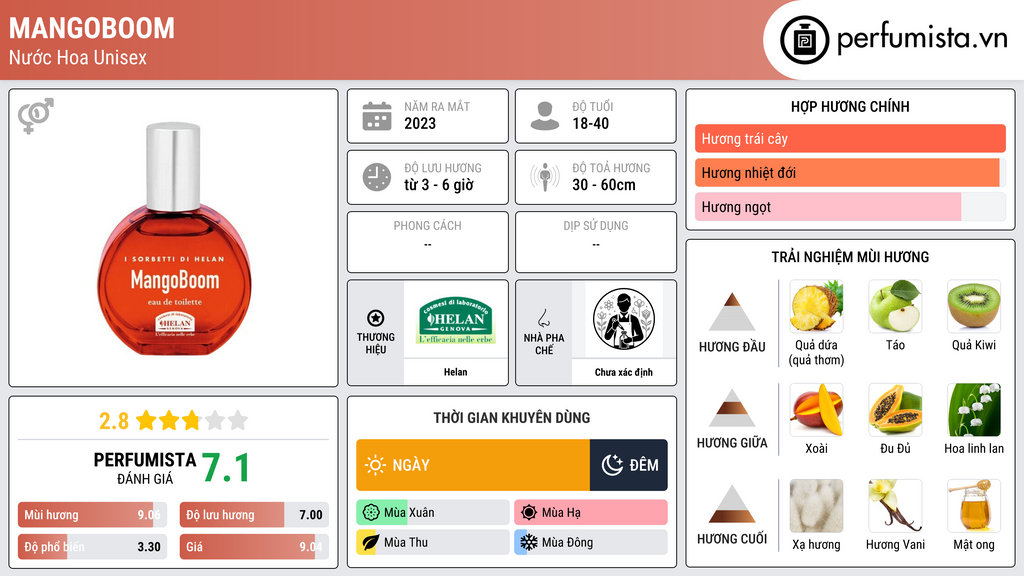Click the last grey rating star
The image size is (1024, 576).
click(x=238, y=420)
